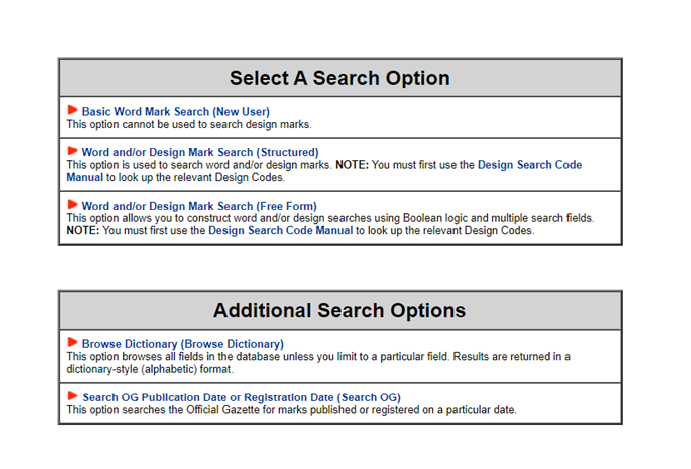Viewport: 691px width, 469px height.
Task: Click the dictionary-style (alphabetic) format description
Action: [150, 369]
